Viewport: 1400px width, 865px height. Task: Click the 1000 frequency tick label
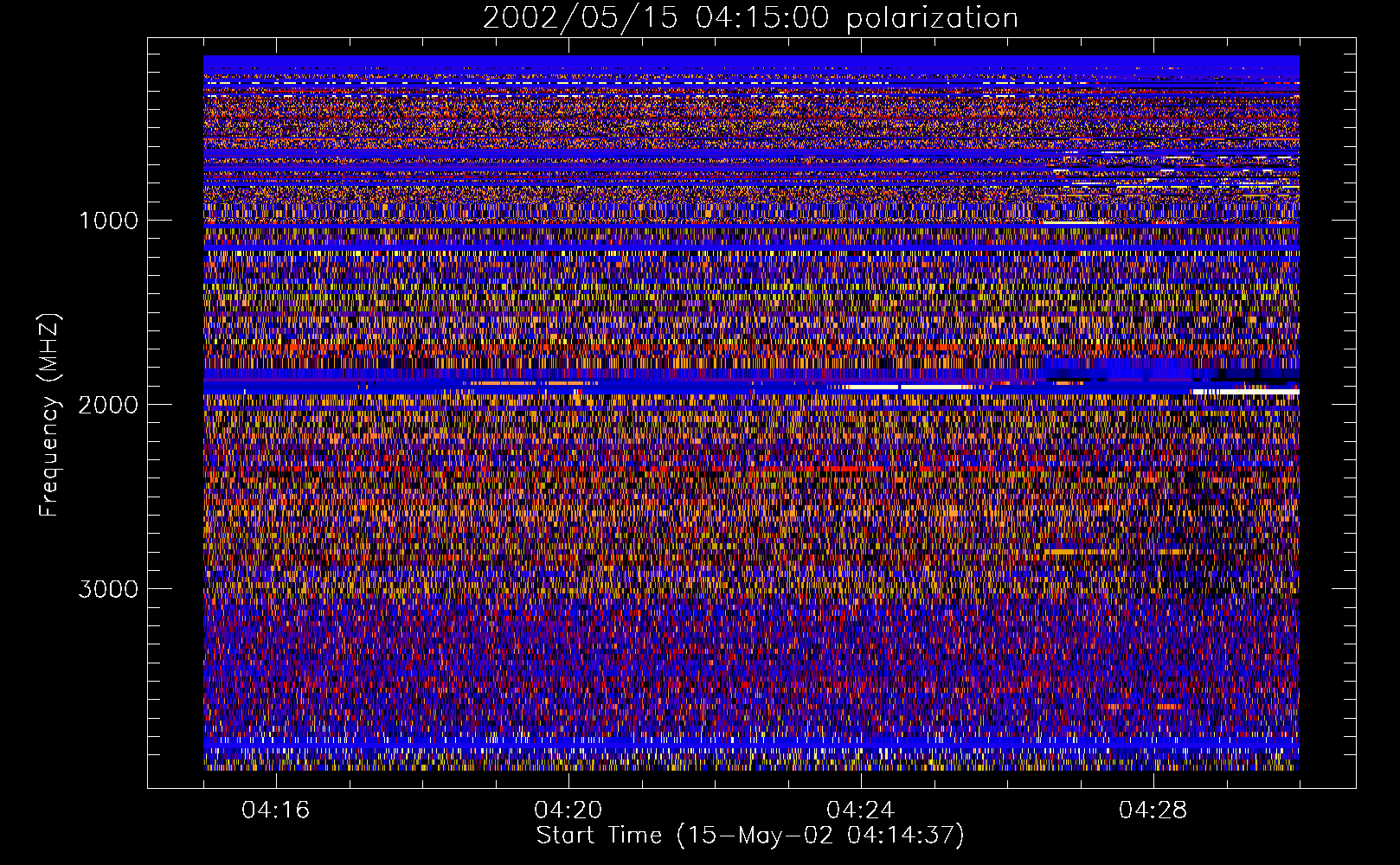(108, 221)
